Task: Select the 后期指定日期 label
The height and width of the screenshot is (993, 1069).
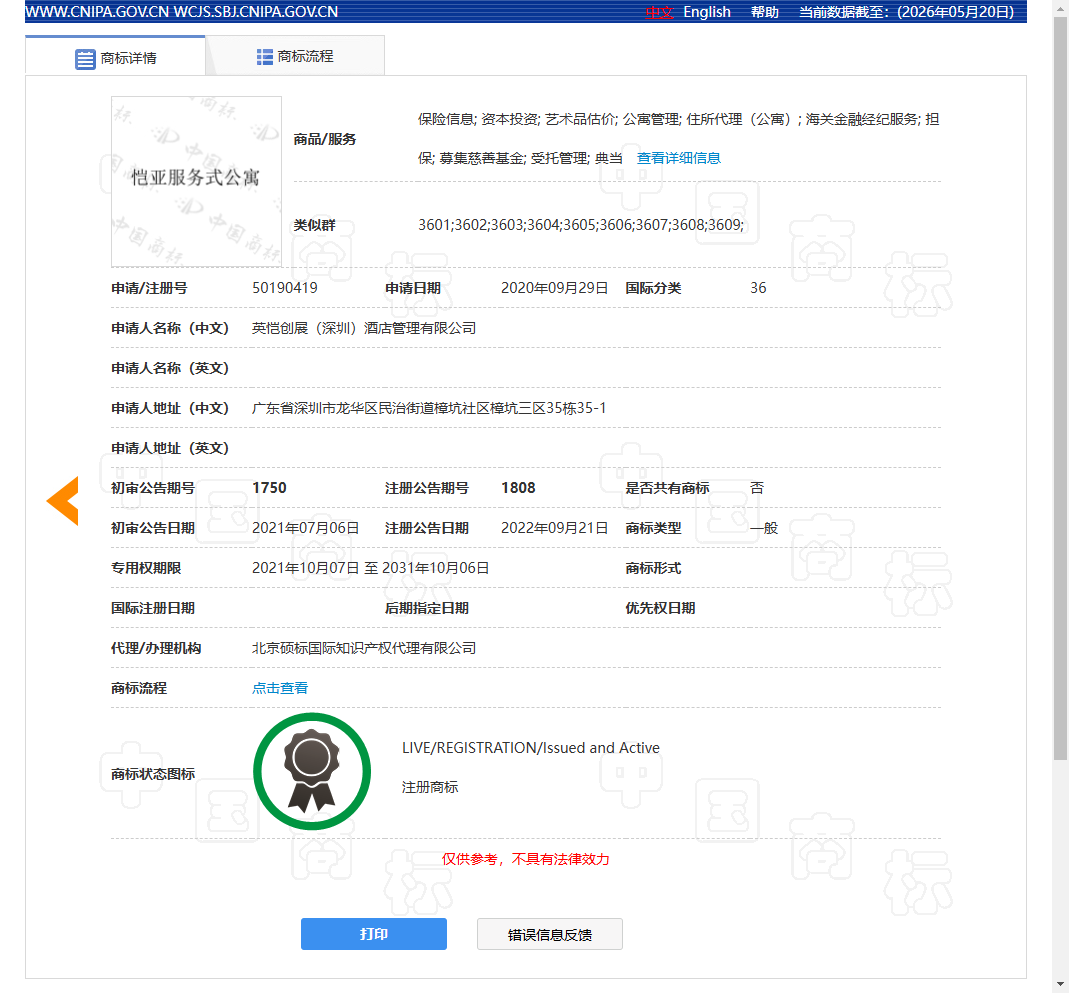Action: (x=426, y=608)
